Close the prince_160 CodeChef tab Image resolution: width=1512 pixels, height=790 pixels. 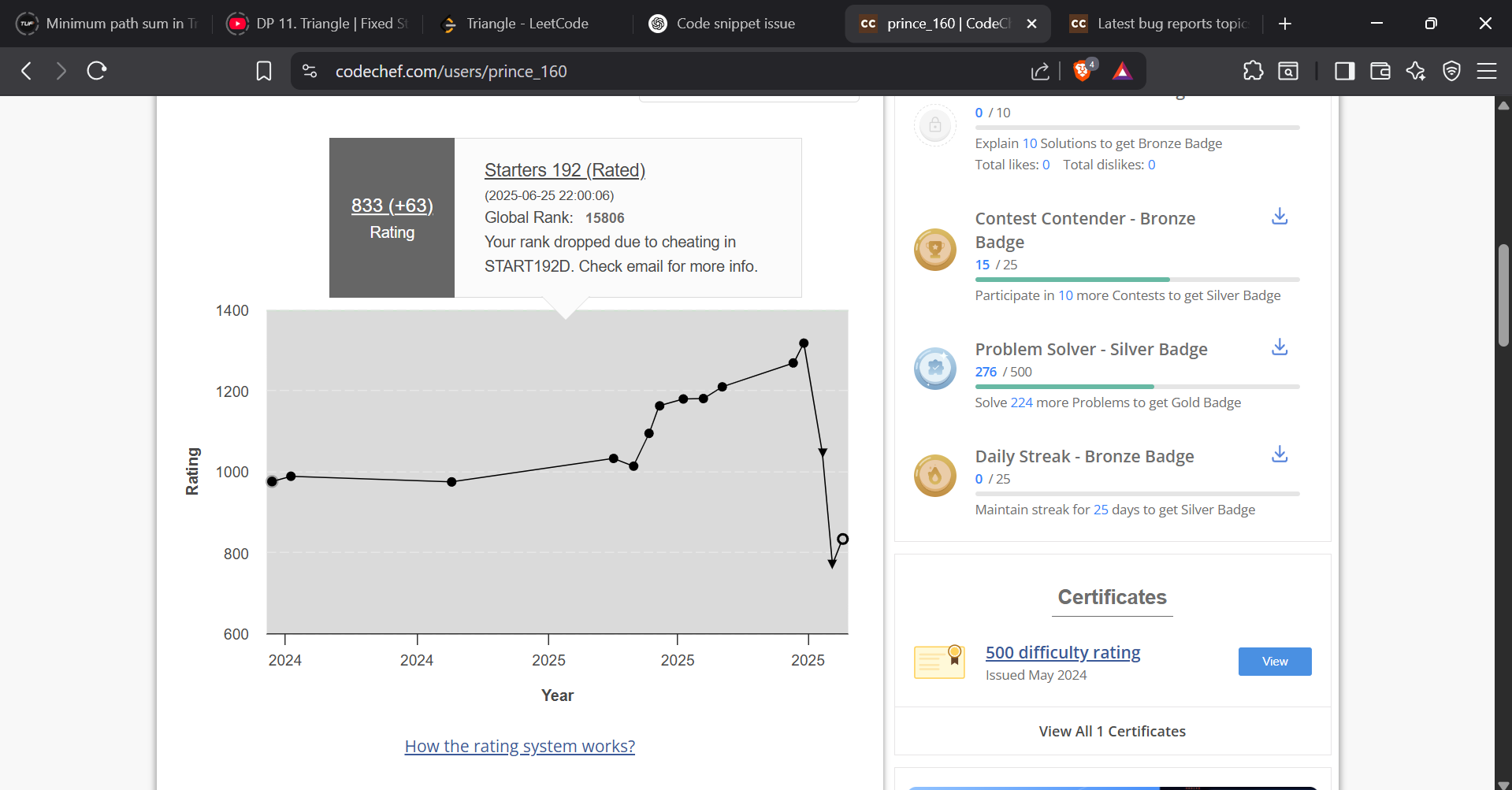pos(1031,24)
